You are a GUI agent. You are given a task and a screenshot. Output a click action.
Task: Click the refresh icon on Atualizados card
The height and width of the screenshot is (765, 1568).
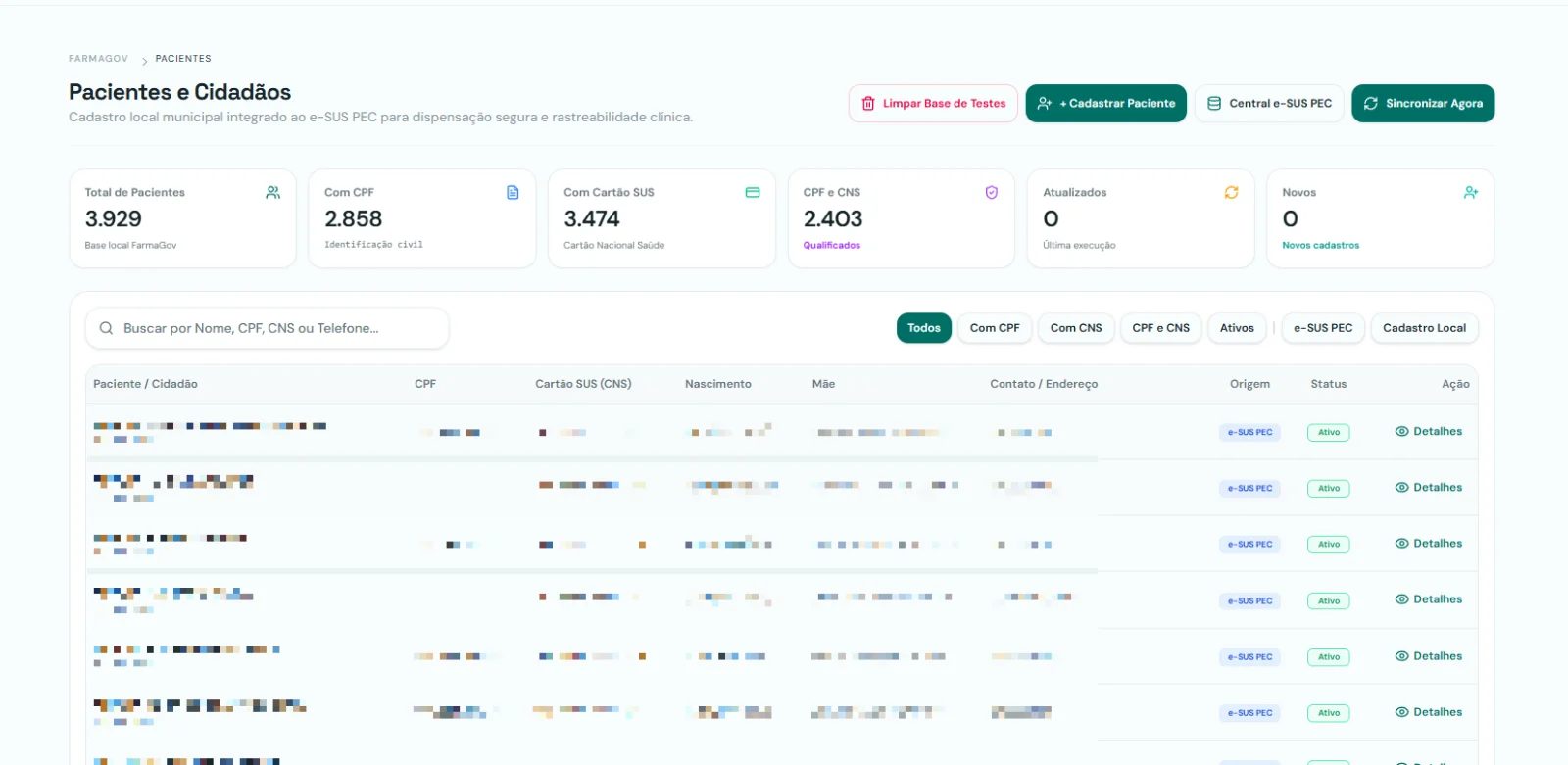click(1231, 193)
